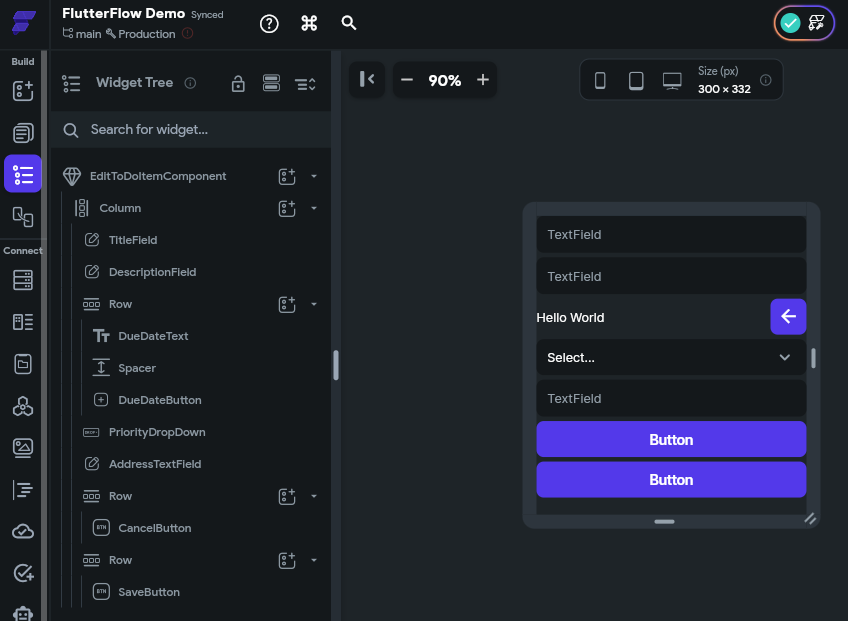Open the AI agent robot sidebar icon
Viewport: 848px width, 621px height.
tap(23, 613)
